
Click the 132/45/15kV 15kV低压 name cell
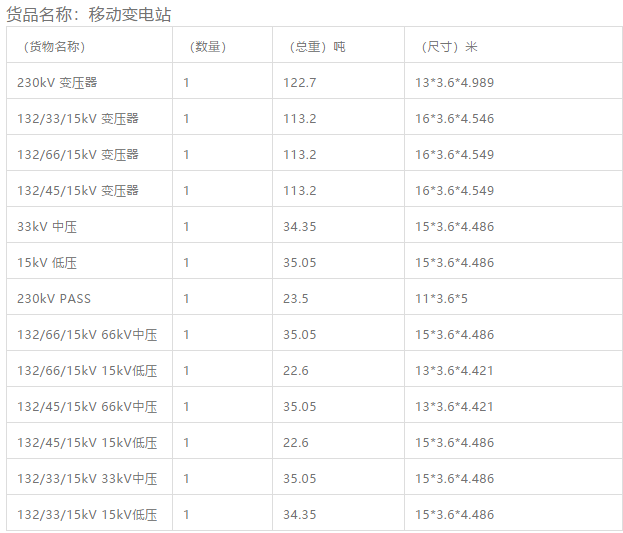click(x=87, y=443)
